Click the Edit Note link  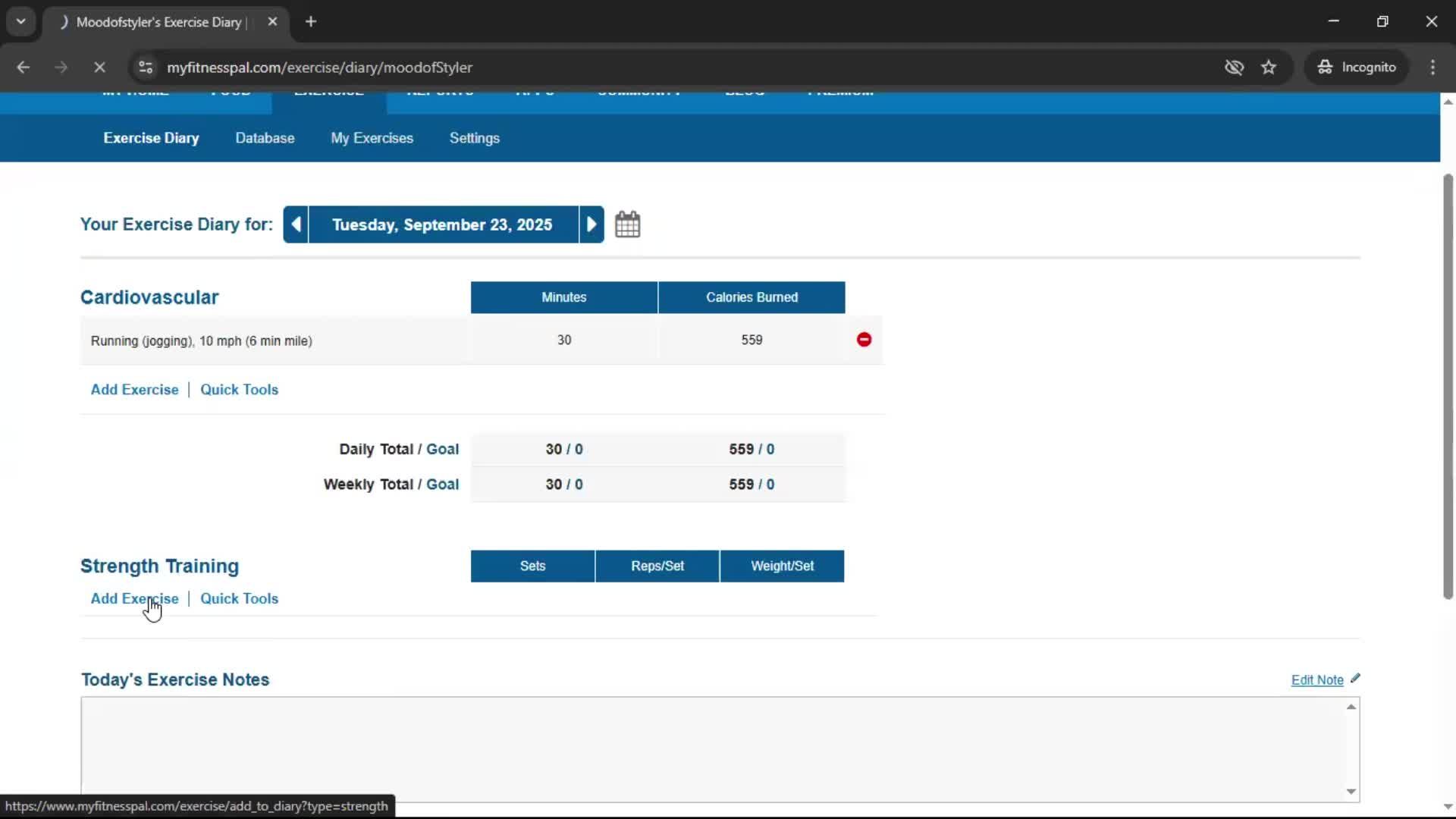pyautogui.click(x=1317, y=680)
